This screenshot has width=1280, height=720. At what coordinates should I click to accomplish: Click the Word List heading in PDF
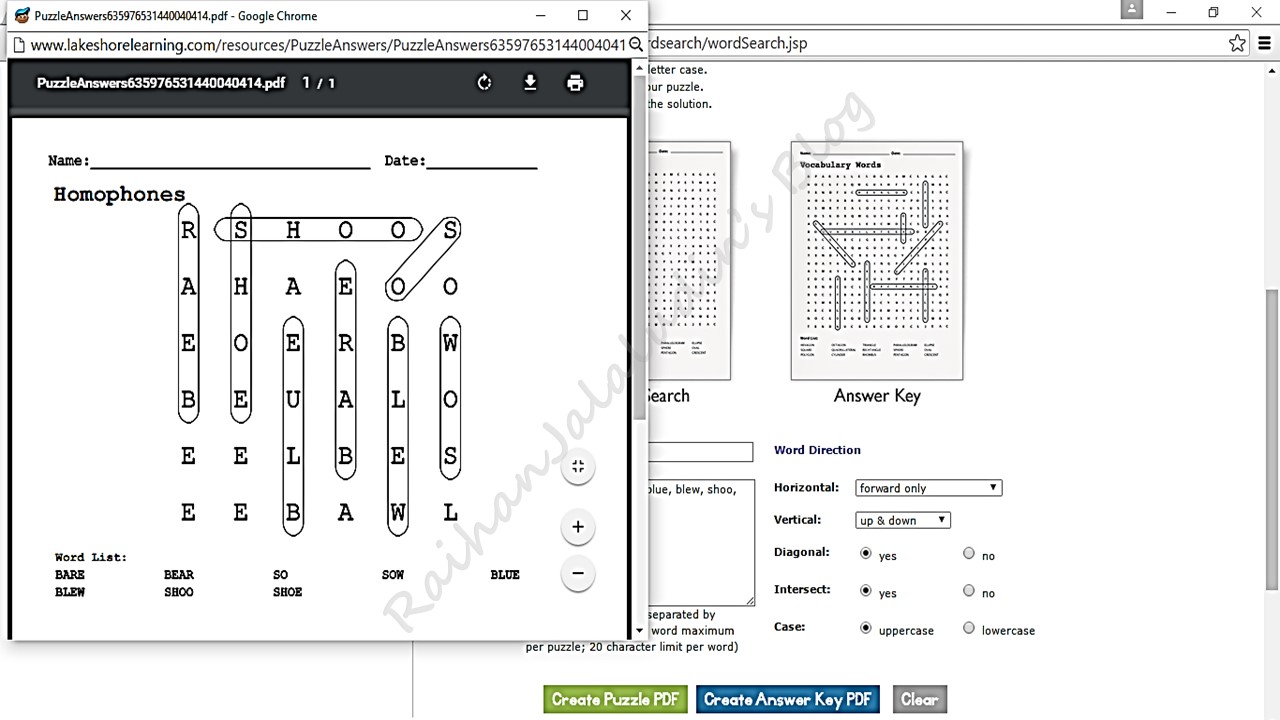pyautogui.click(x=91, y=557)
